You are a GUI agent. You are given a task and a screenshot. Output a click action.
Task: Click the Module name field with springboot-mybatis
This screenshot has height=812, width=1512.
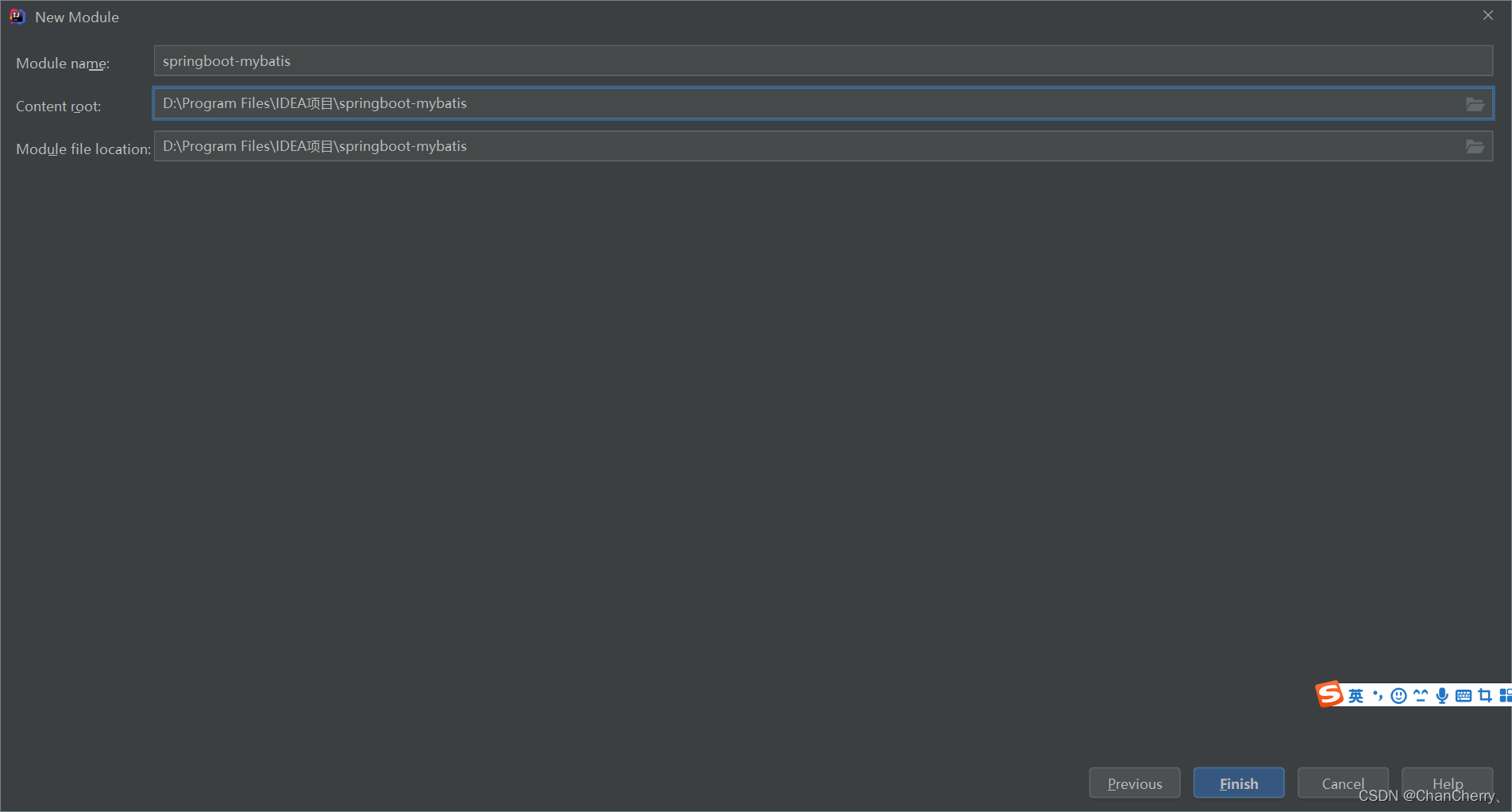point(823,61)
